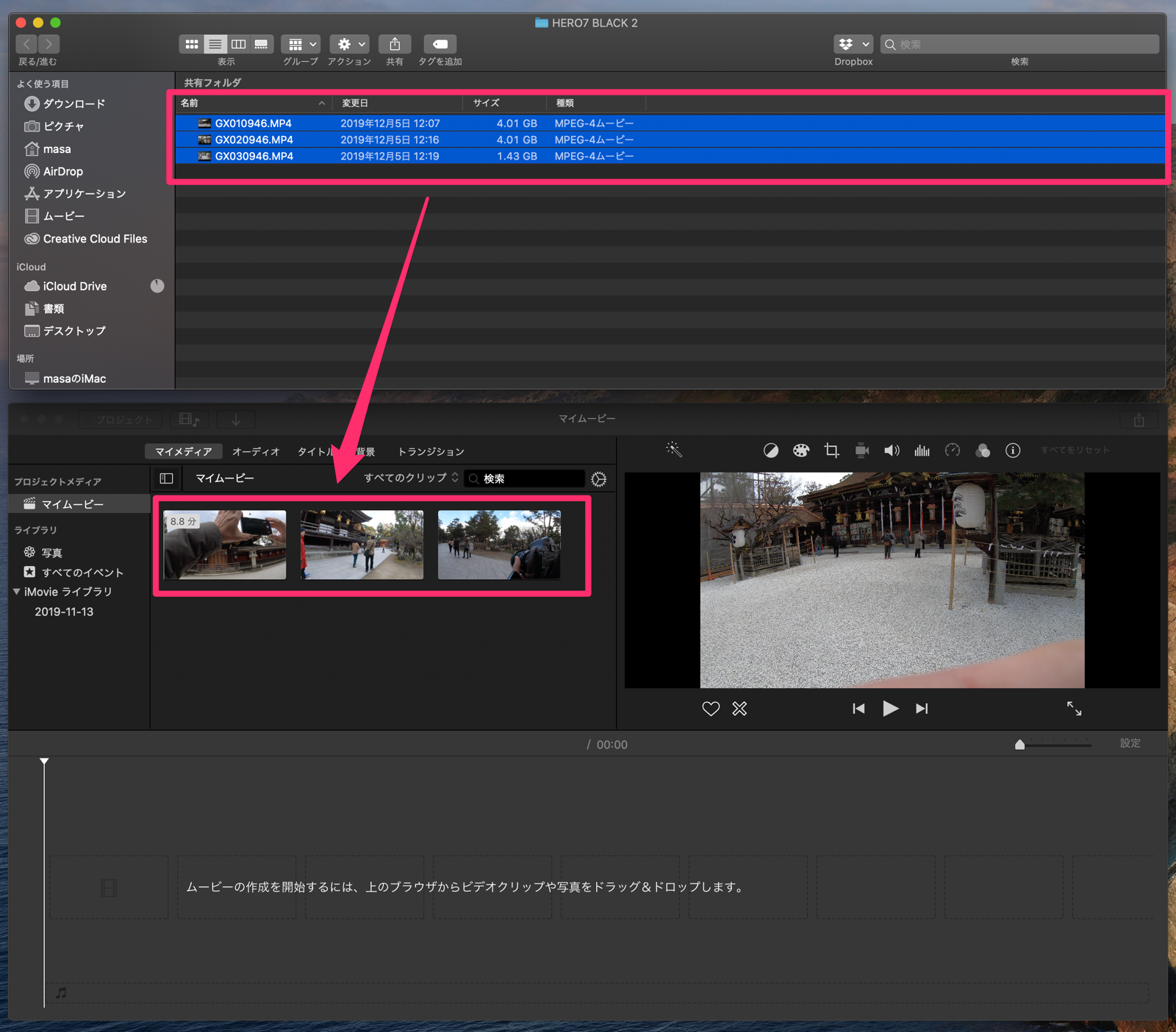Open the Finder action gear menu
Viewport: 1176px width, 1032px height.
coord(349,44)
